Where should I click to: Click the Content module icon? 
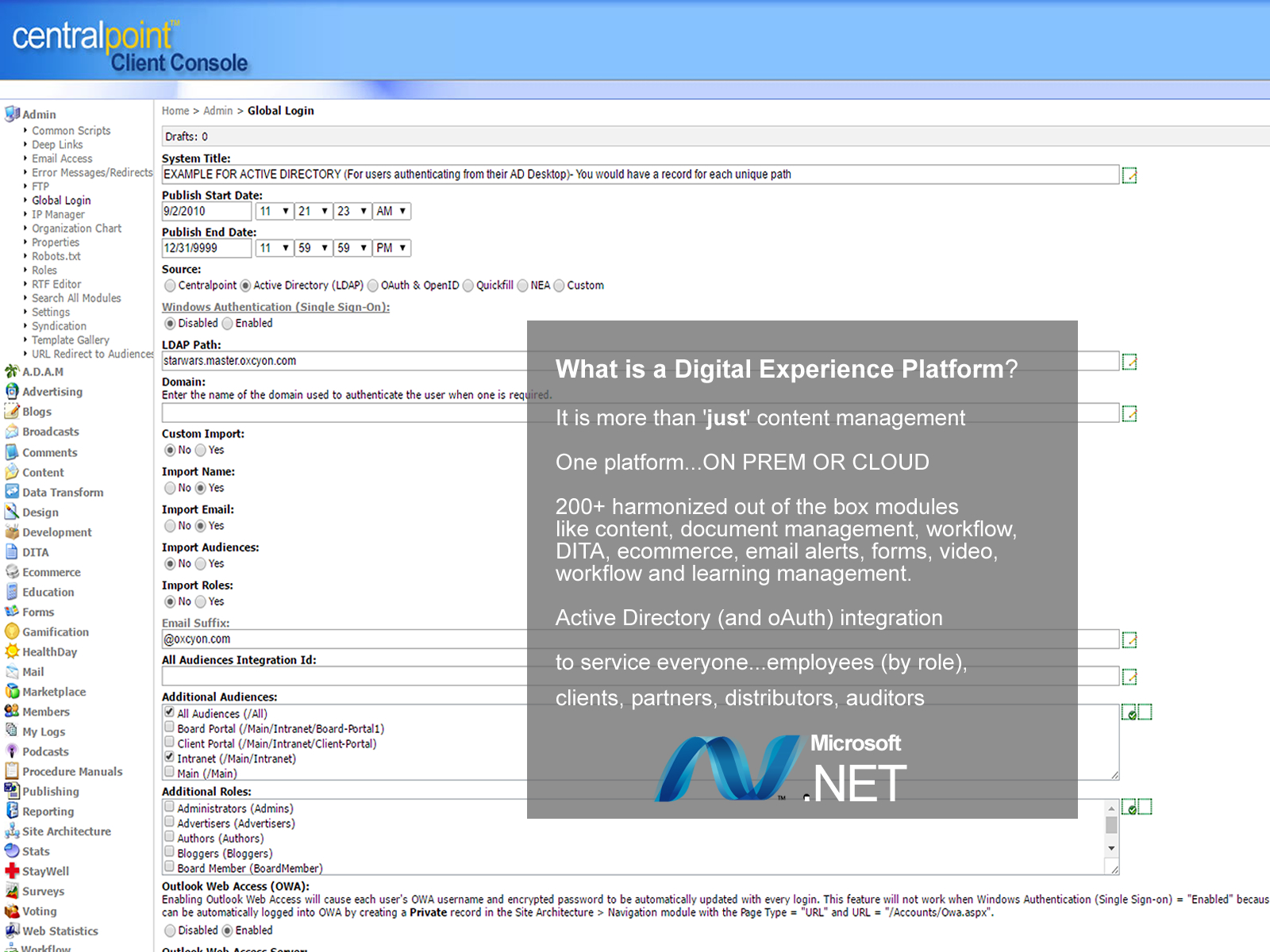(x=12, y=472)
